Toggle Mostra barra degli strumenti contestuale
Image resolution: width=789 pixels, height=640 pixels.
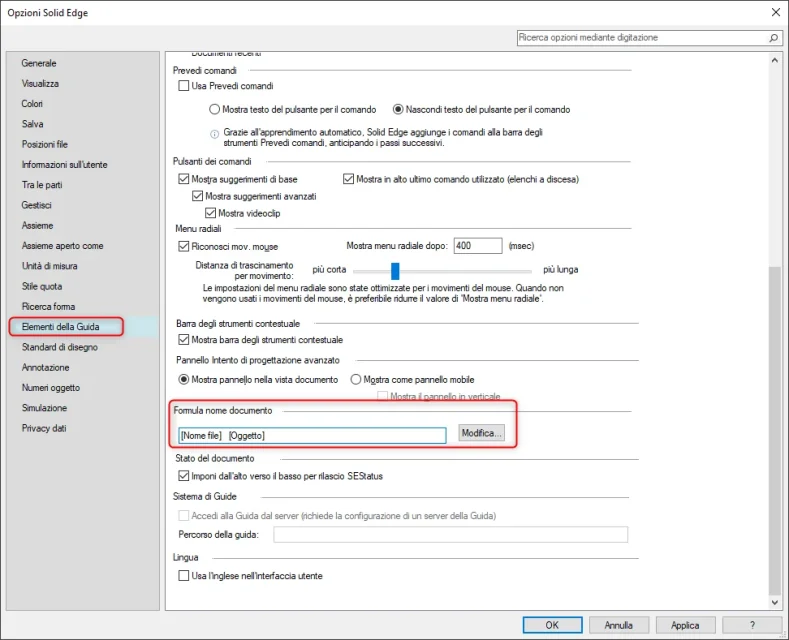coord(184,340)
